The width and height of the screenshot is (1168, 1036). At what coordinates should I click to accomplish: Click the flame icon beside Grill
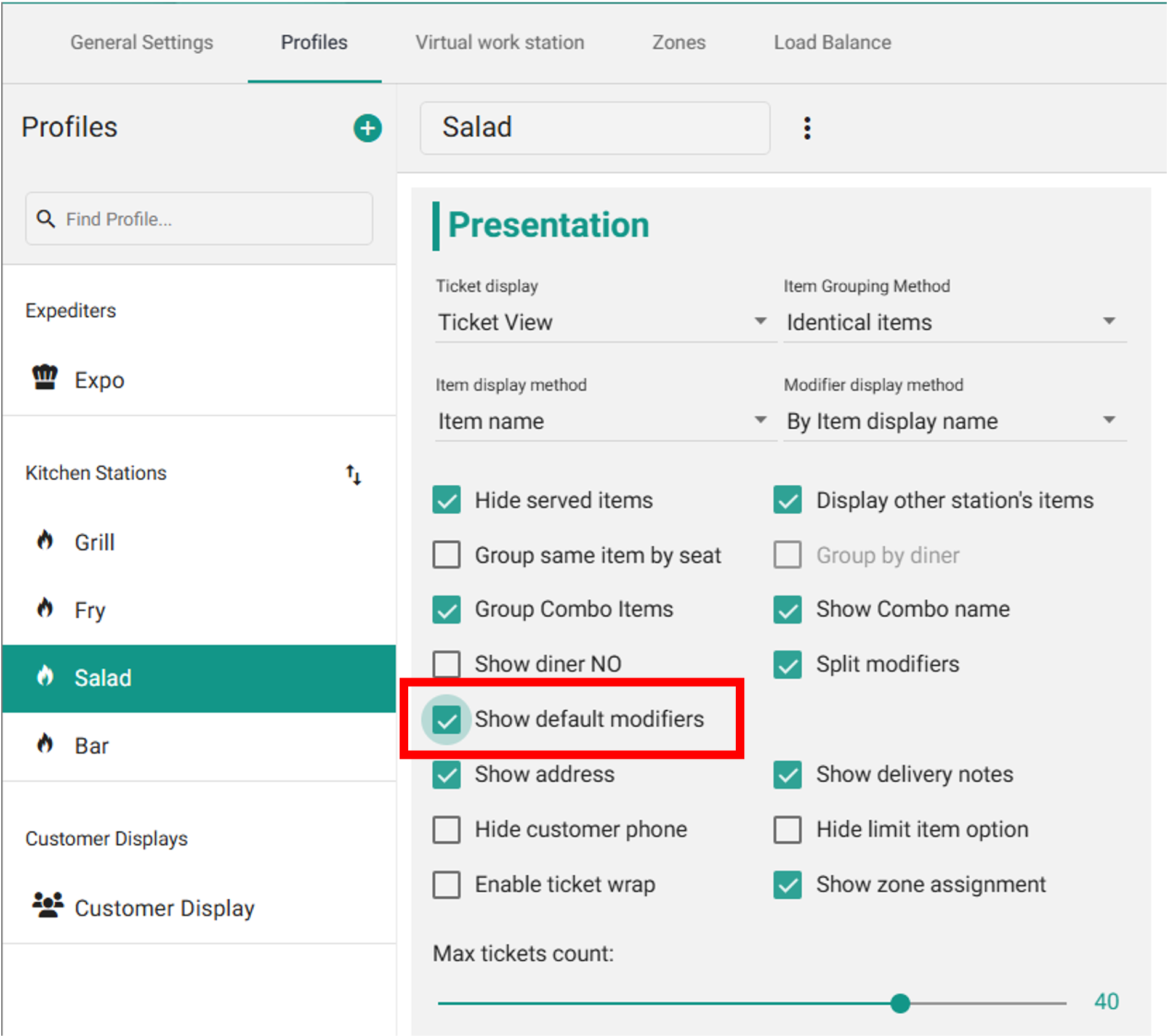[45, 541]
